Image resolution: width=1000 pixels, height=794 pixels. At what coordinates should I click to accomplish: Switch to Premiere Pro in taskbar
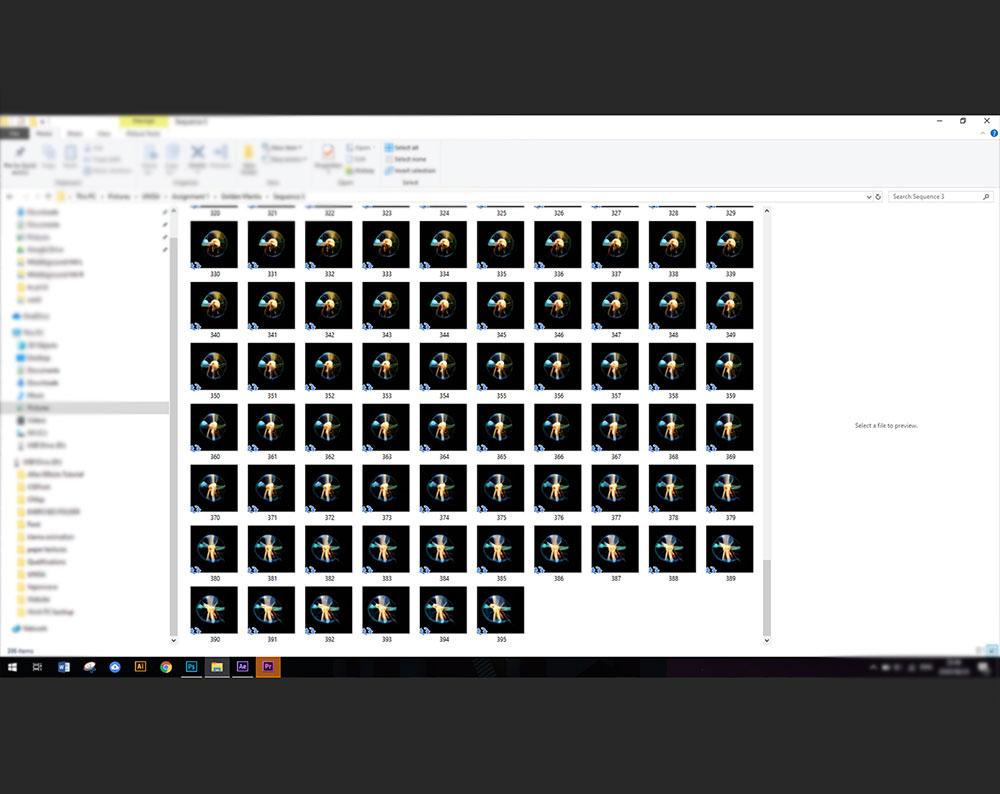(x=268, y=667)
